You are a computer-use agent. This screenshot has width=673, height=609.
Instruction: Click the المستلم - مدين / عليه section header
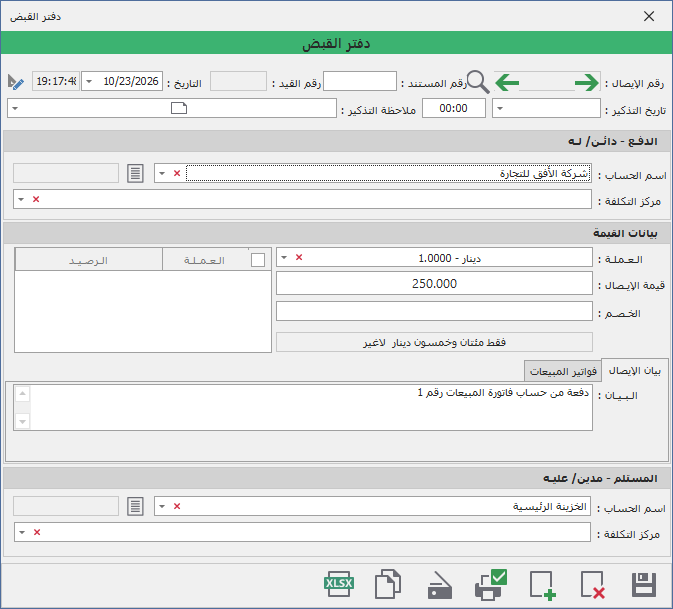click(x=337, y=478)
